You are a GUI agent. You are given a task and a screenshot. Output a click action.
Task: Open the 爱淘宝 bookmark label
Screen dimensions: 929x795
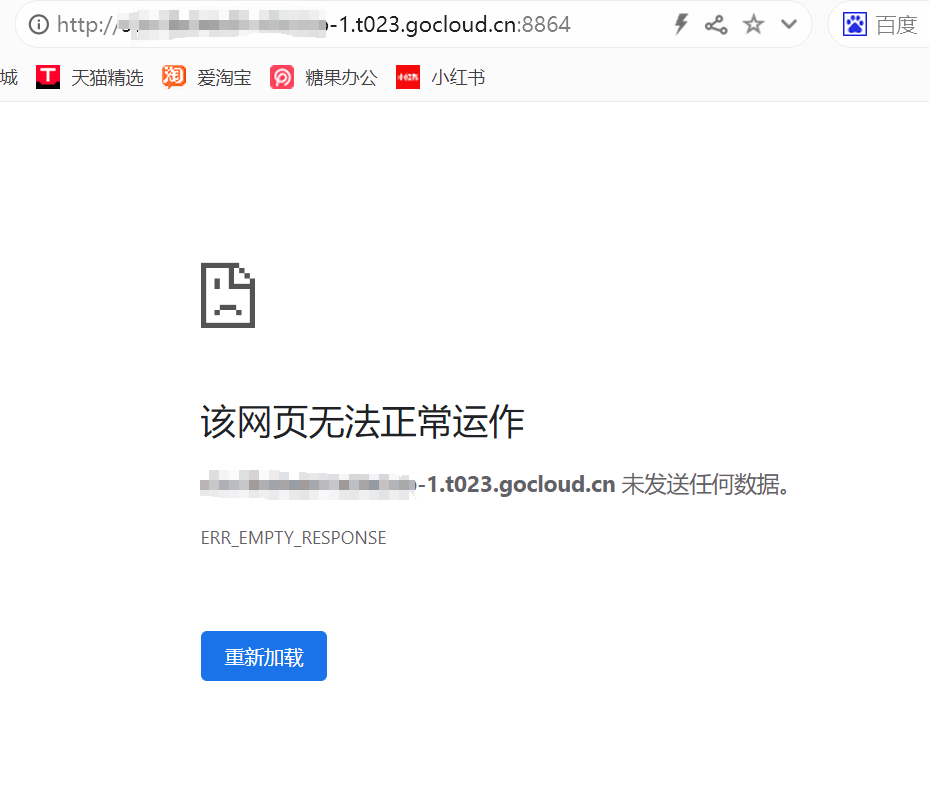[x=224, y=77]
